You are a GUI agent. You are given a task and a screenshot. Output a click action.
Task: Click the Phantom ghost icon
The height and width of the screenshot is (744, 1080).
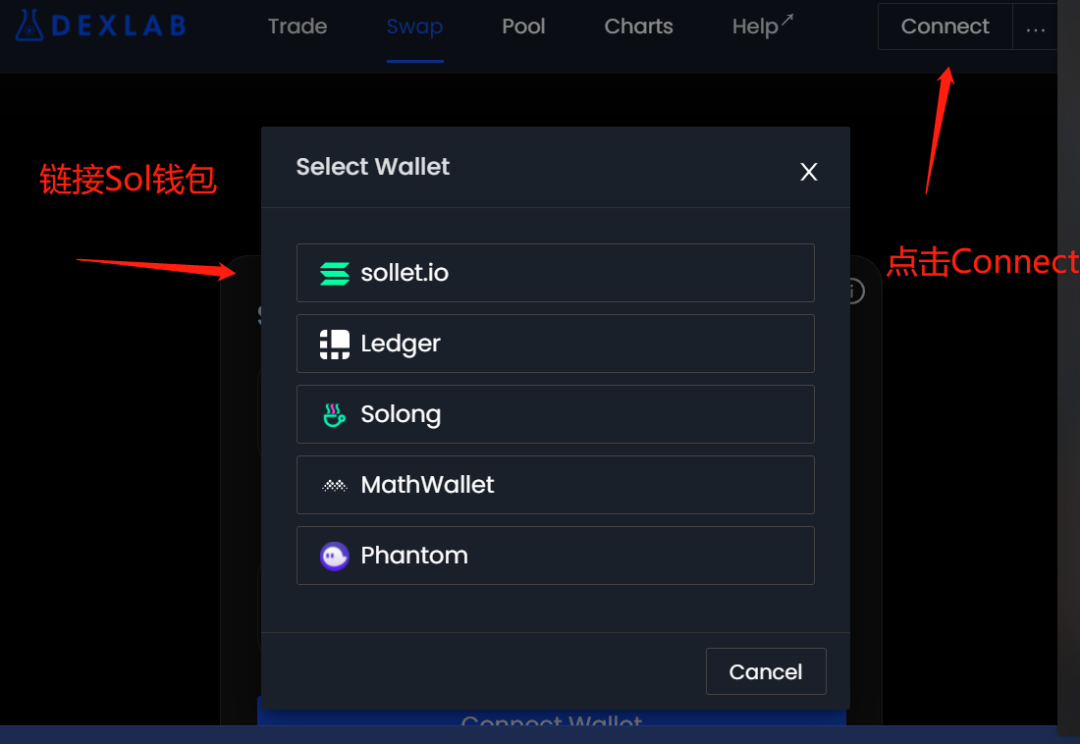pyautogui.click(x=334, y=556)
